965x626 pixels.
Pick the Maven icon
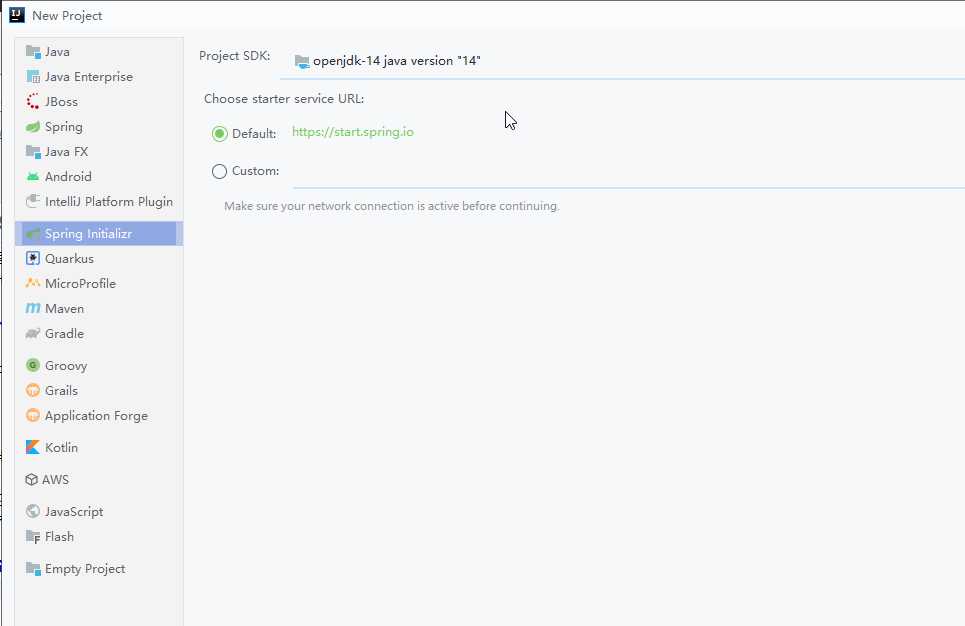(x=33, y=308)
